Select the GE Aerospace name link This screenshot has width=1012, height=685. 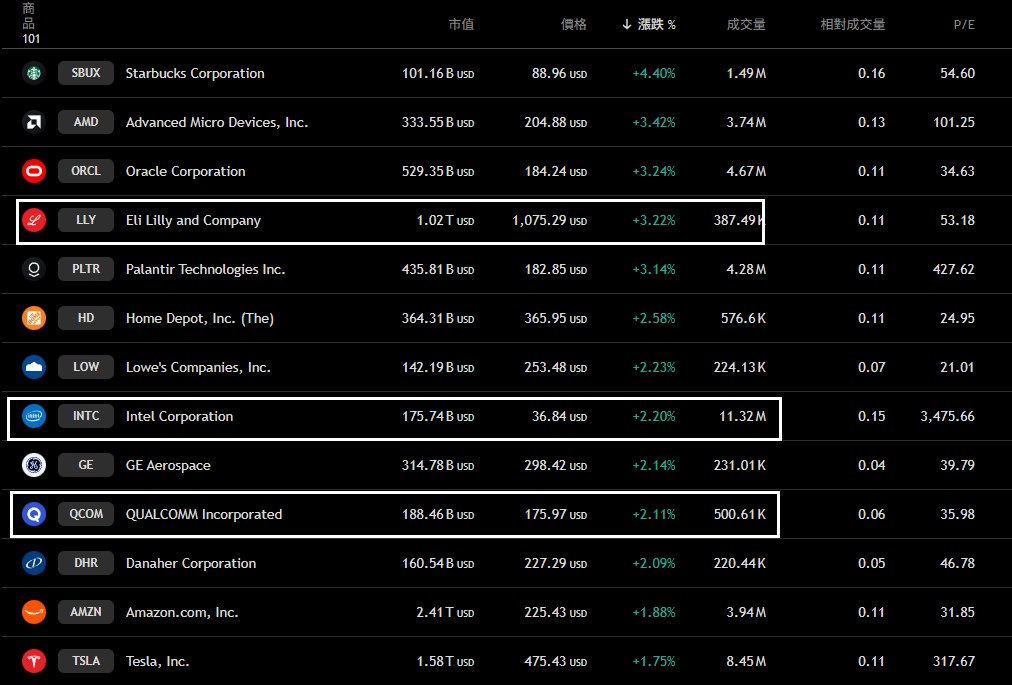[168, 465]
